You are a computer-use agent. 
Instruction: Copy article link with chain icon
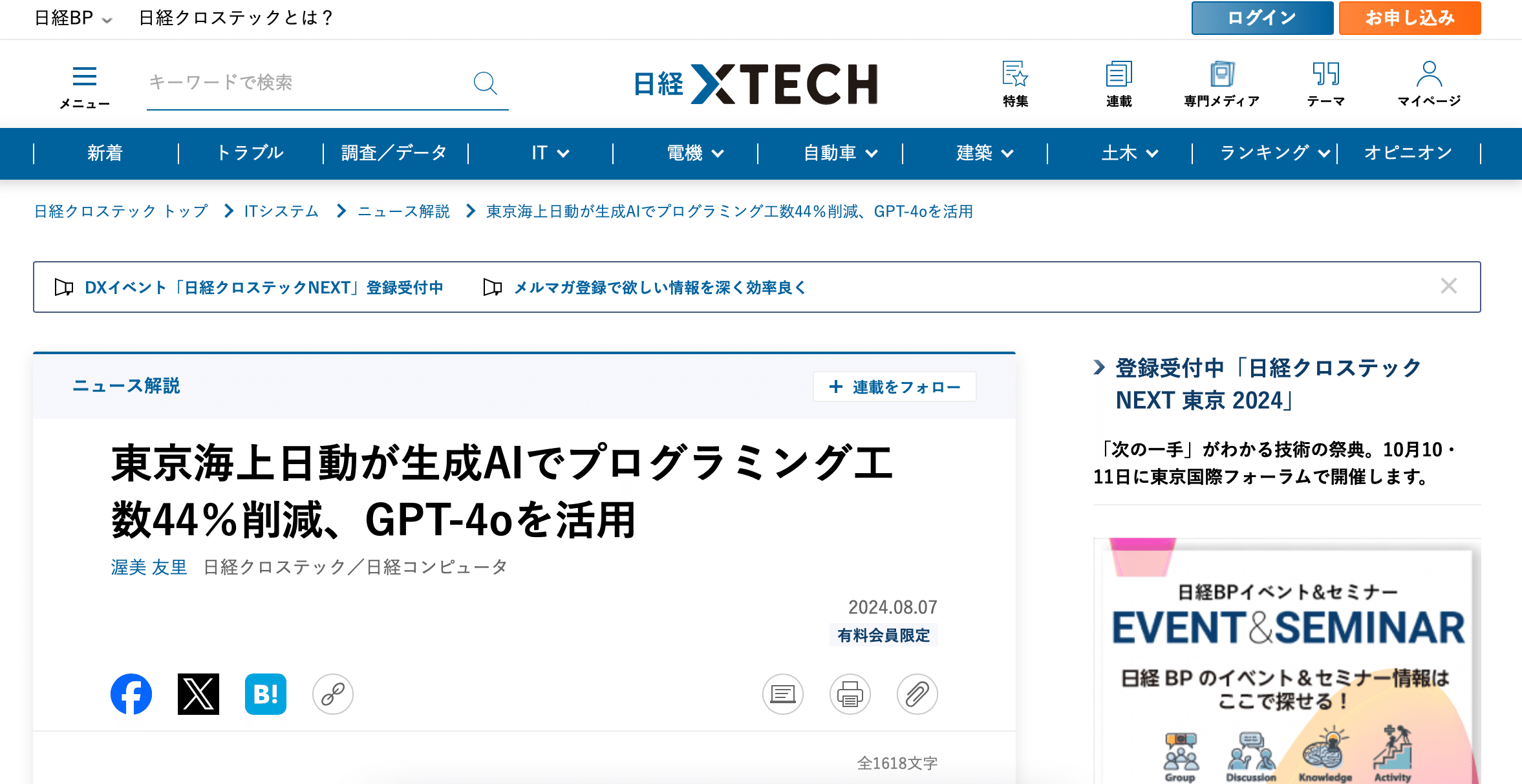(333, 694)
